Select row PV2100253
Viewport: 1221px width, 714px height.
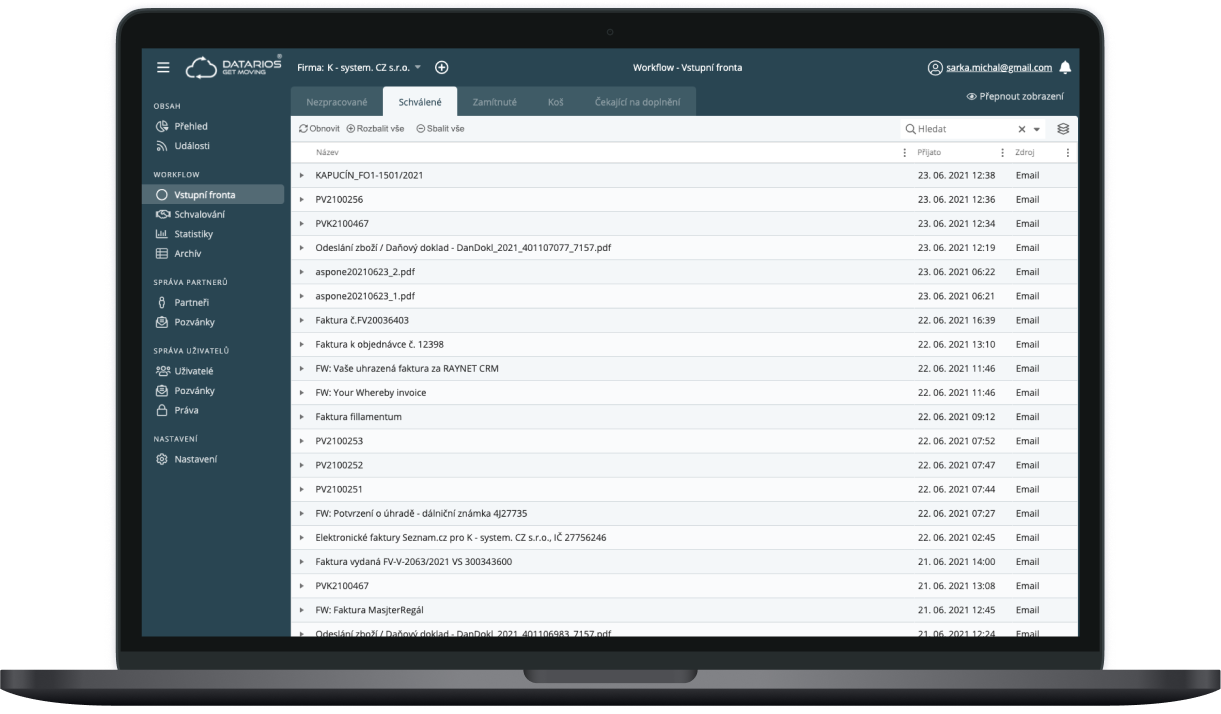click(x=684, y=441)
